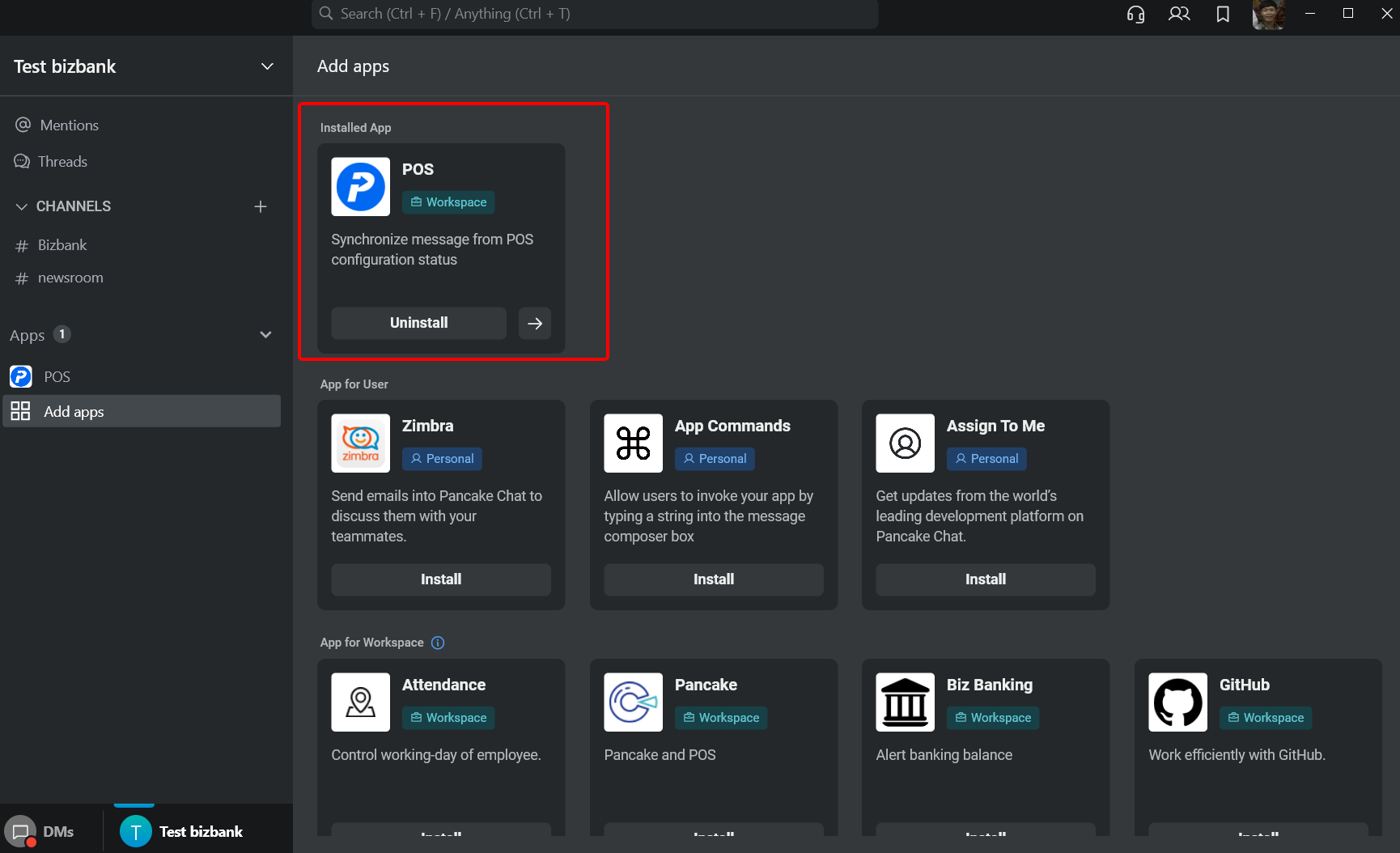Screen dimensions: 1400x853
Task: Open POS app arrow button
Action: point(535,323)
